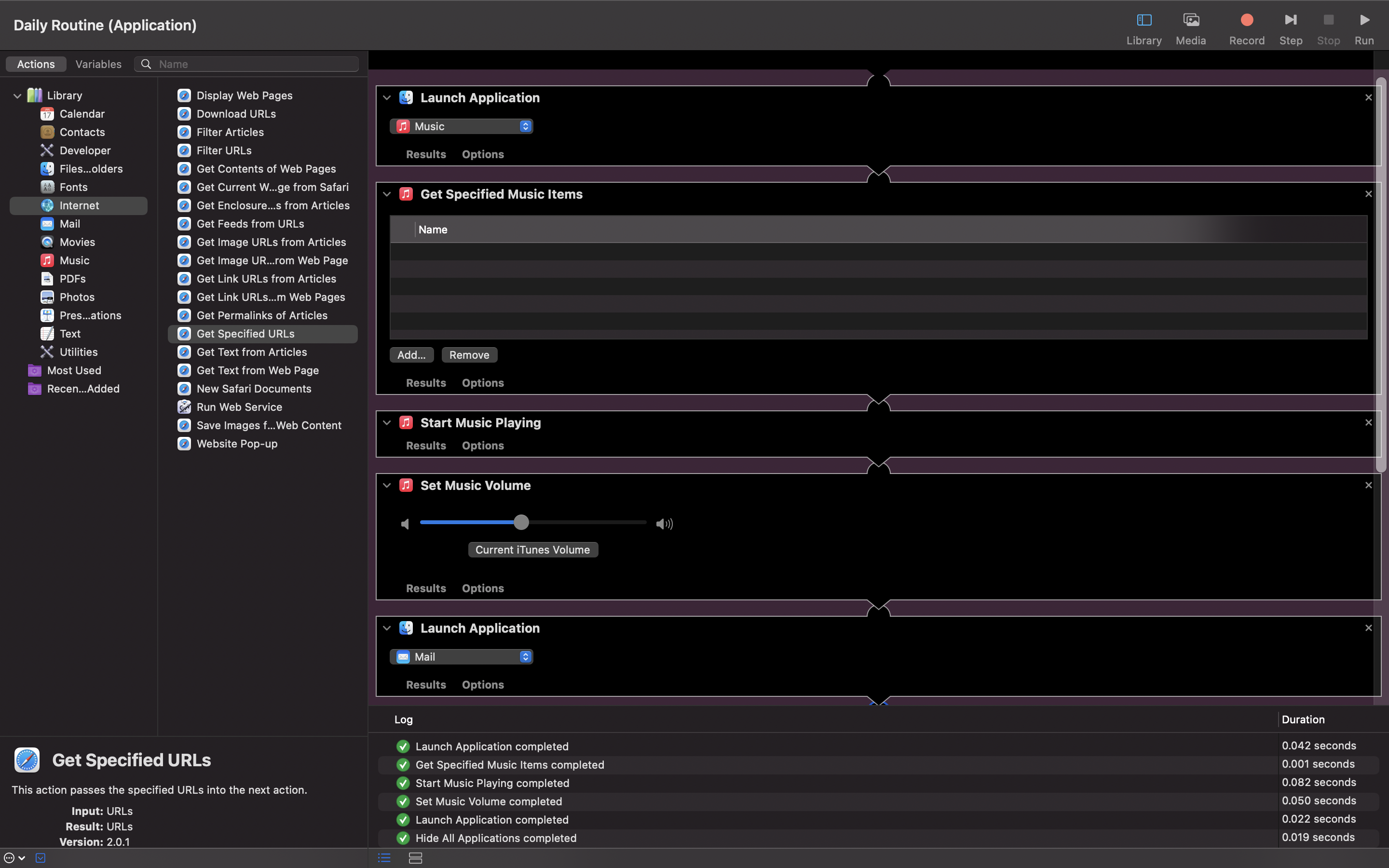Select the PDFs library category

[x=79, y=279]
